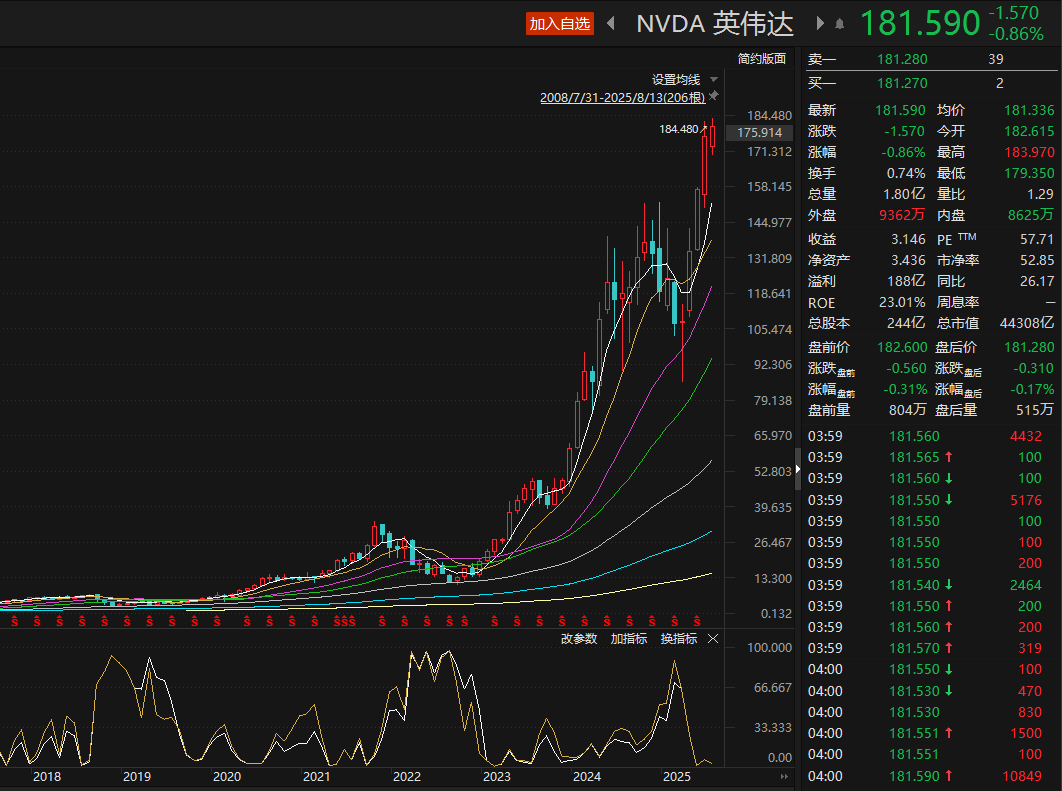Toggle the 简约版面 simplified layout
This screenshot has width=1062, height=791.
(x=762, y=59)
